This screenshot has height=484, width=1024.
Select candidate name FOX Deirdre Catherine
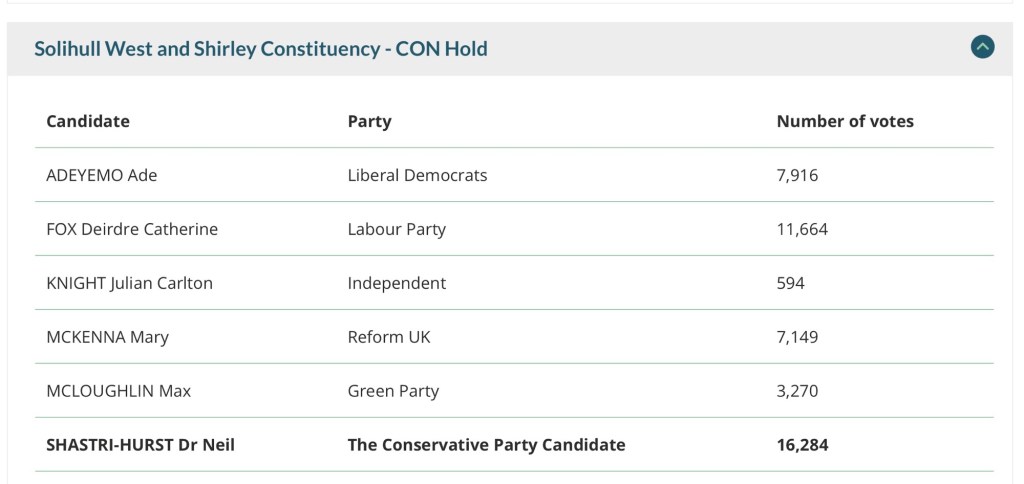132,229
